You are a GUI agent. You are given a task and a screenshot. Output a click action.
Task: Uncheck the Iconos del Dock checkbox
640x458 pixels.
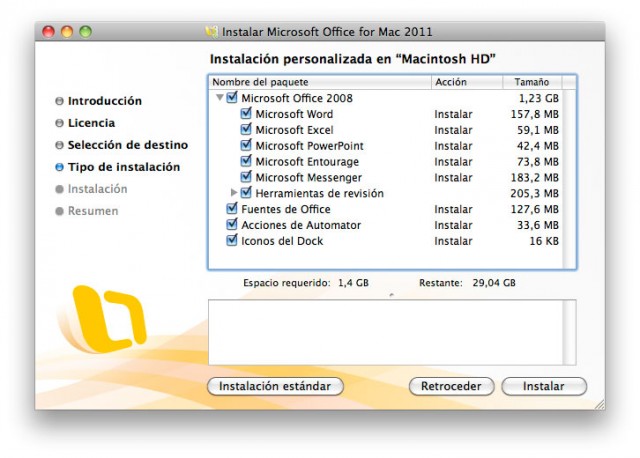coord(232,240)
